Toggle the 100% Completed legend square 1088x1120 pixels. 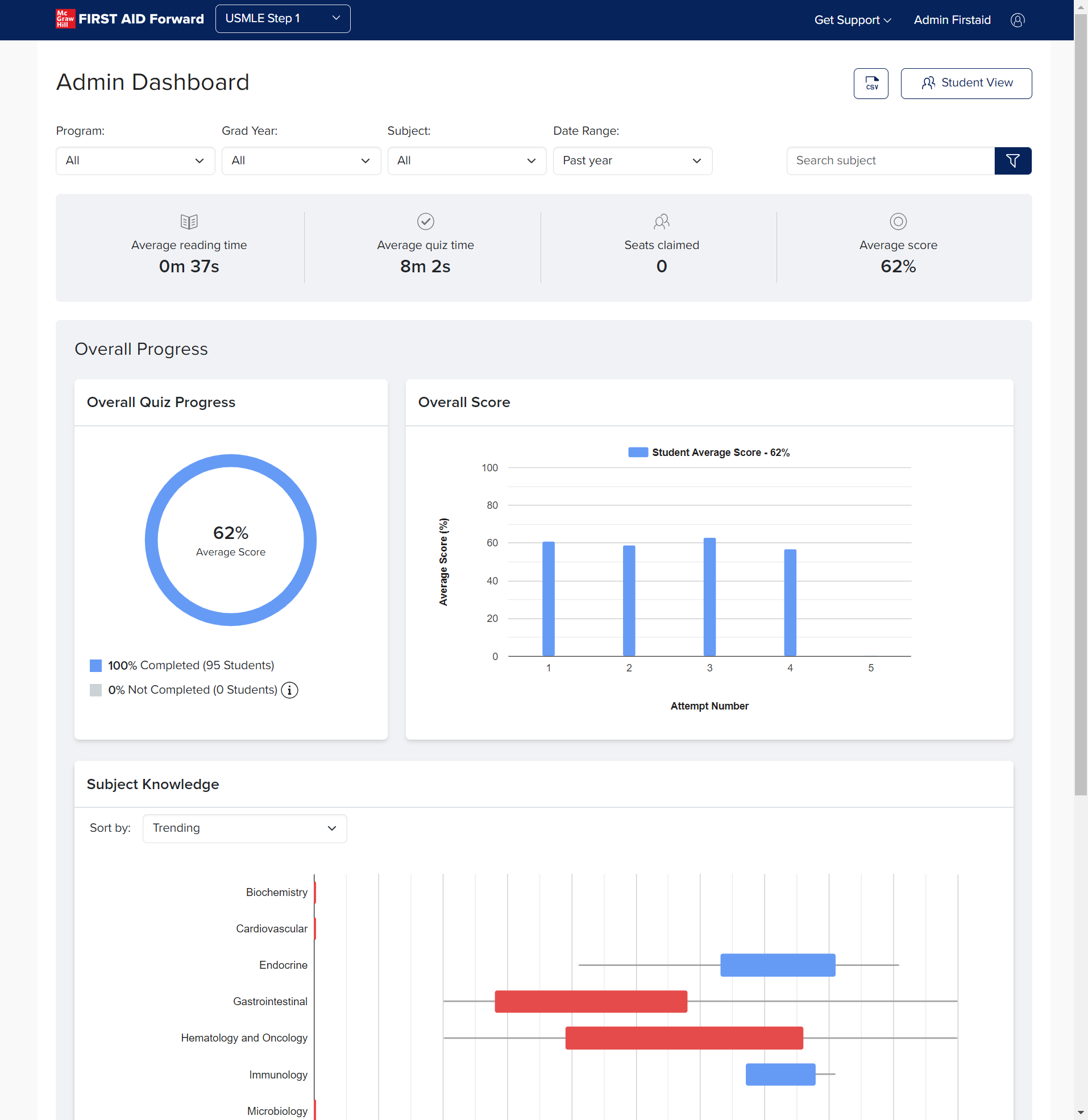click(96, 666)
